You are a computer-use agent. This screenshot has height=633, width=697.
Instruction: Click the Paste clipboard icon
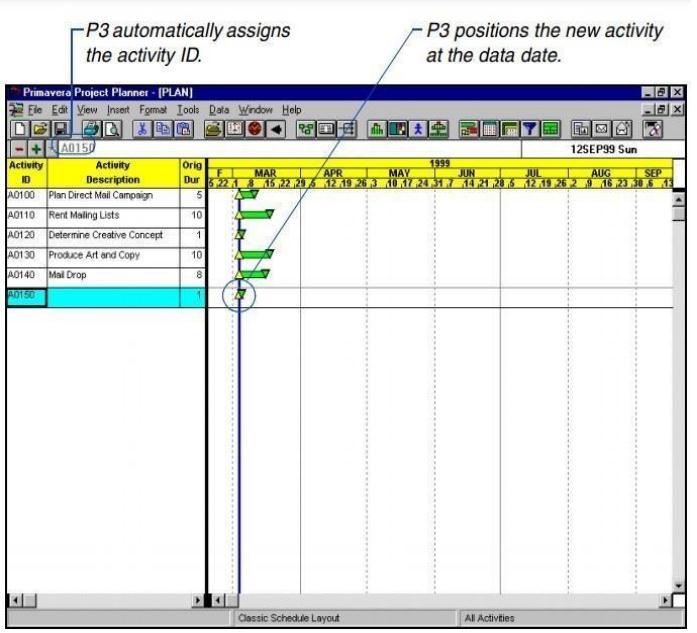(184, 129)
